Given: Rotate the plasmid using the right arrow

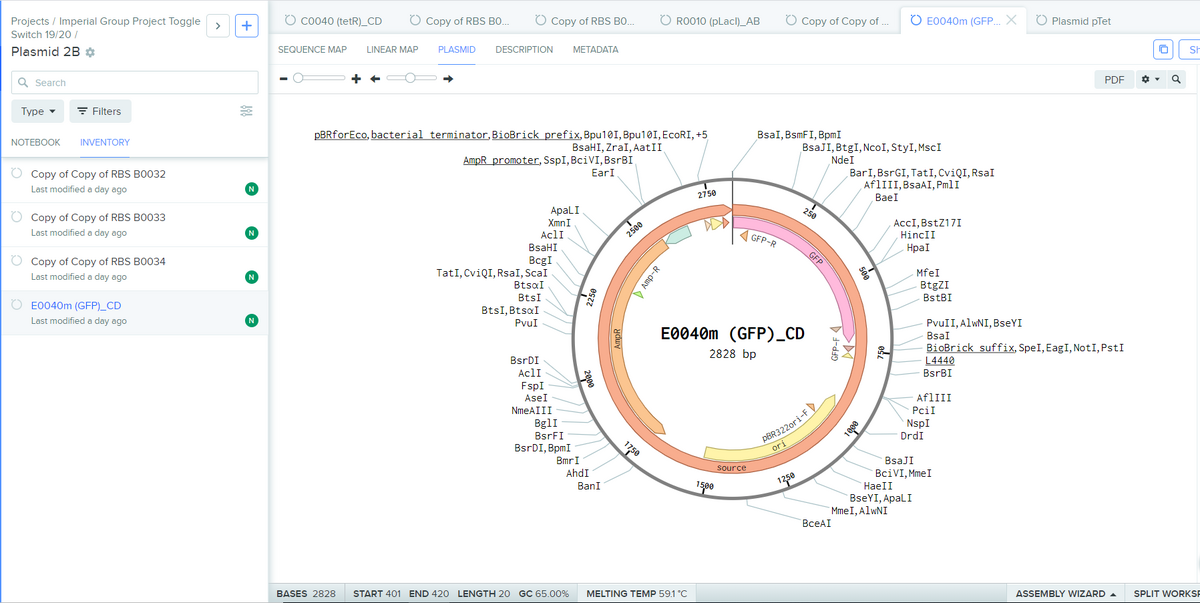Looking at the screenshot, I should (x=449, y=79).
